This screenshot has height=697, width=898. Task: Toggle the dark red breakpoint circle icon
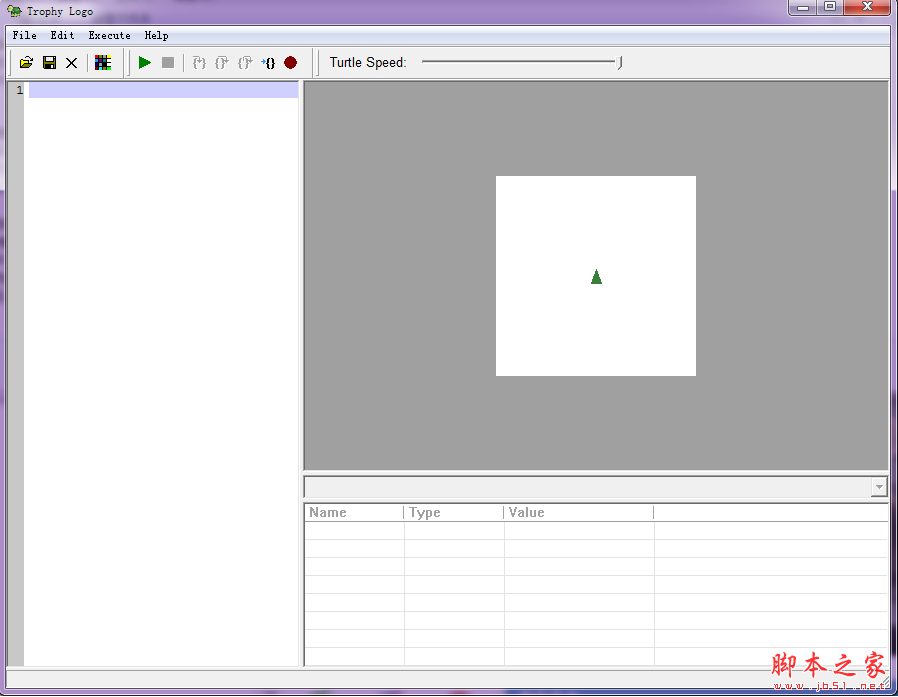pyautogui.click(x=291, y=63)
